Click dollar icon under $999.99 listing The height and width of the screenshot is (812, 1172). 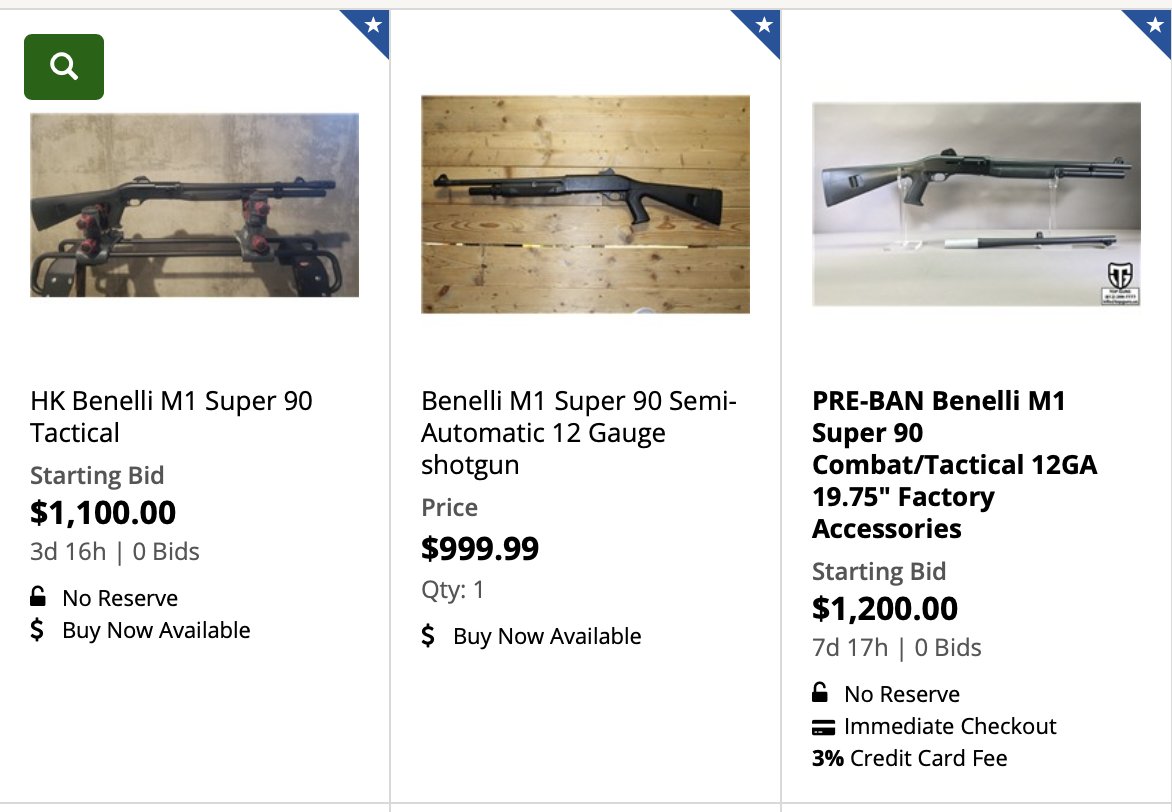(428, 636)
